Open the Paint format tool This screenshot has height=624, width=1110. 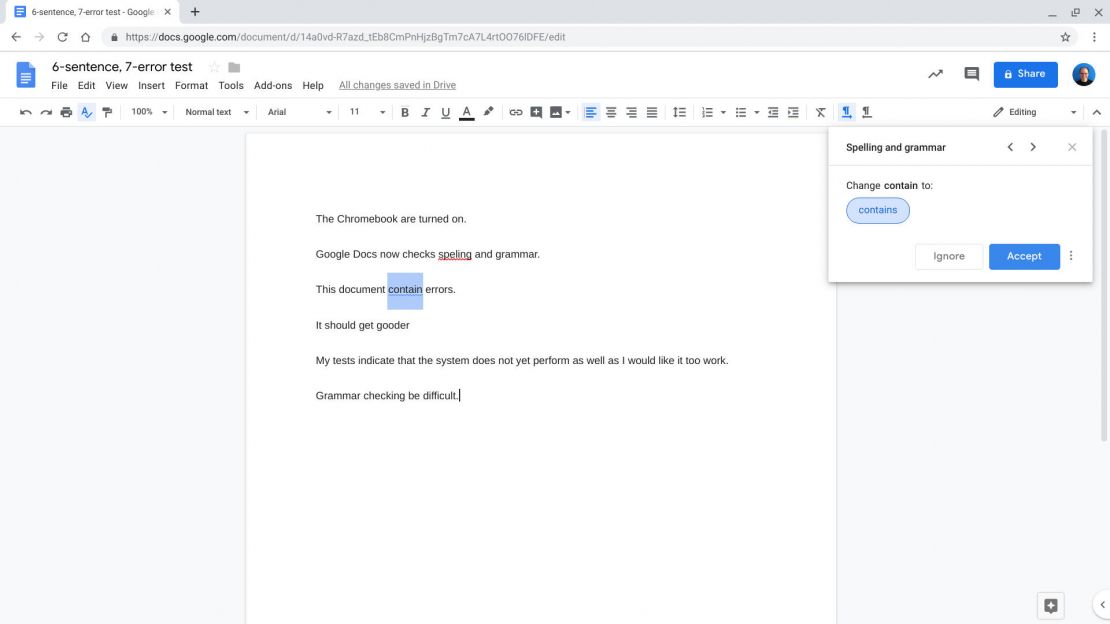tap(106, 112)
